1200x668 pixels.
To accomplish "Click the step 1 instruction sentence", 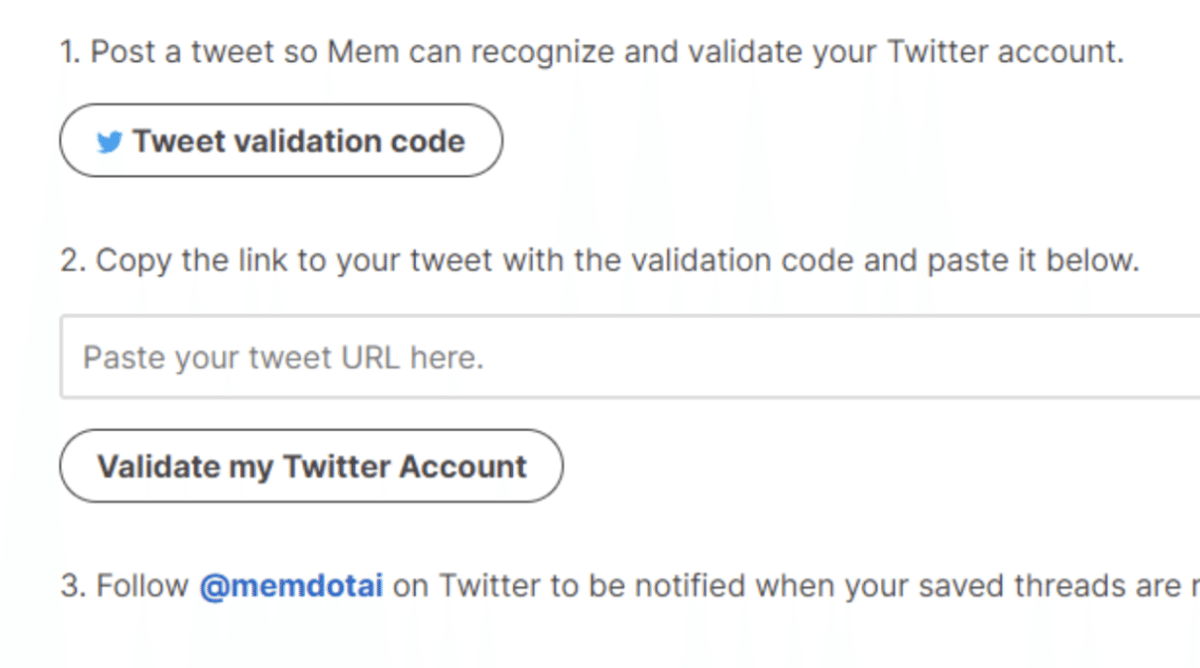I will click(x=592, y=52).
